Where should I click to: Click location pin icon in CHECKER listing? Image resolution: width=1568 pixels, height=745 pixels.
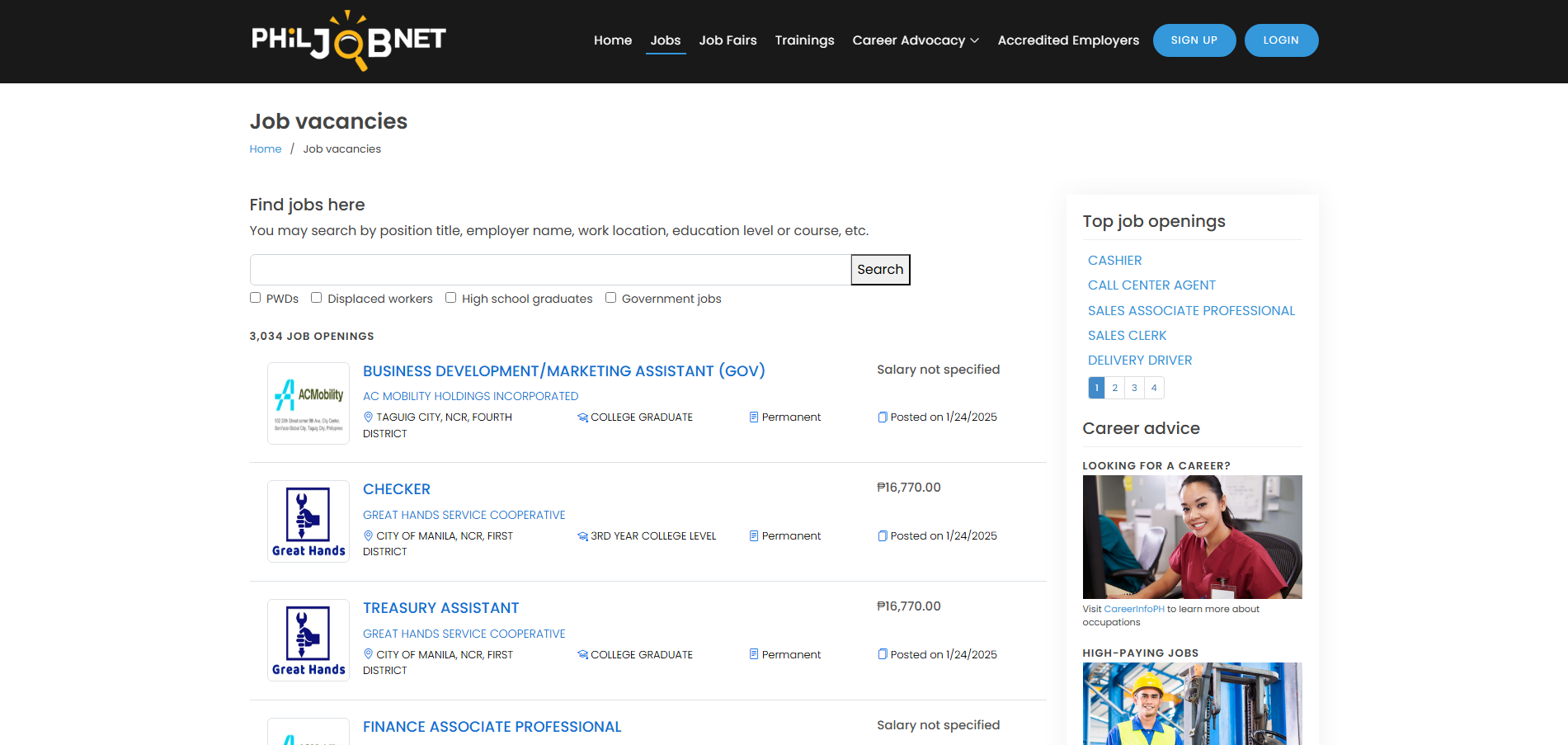(x=369, y=535)
